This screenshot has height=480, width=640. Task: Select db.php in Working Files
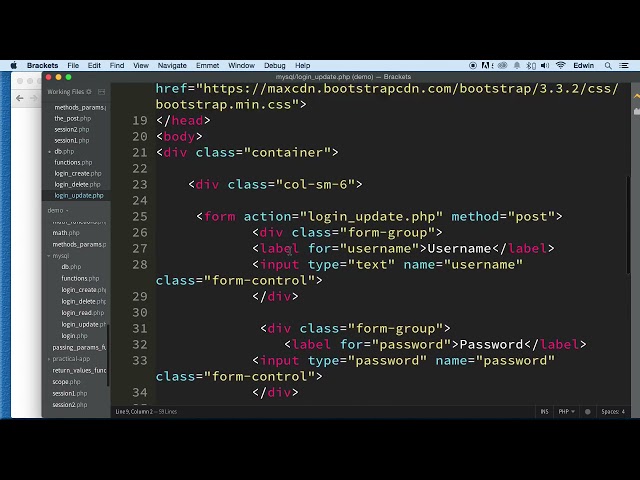64,151
